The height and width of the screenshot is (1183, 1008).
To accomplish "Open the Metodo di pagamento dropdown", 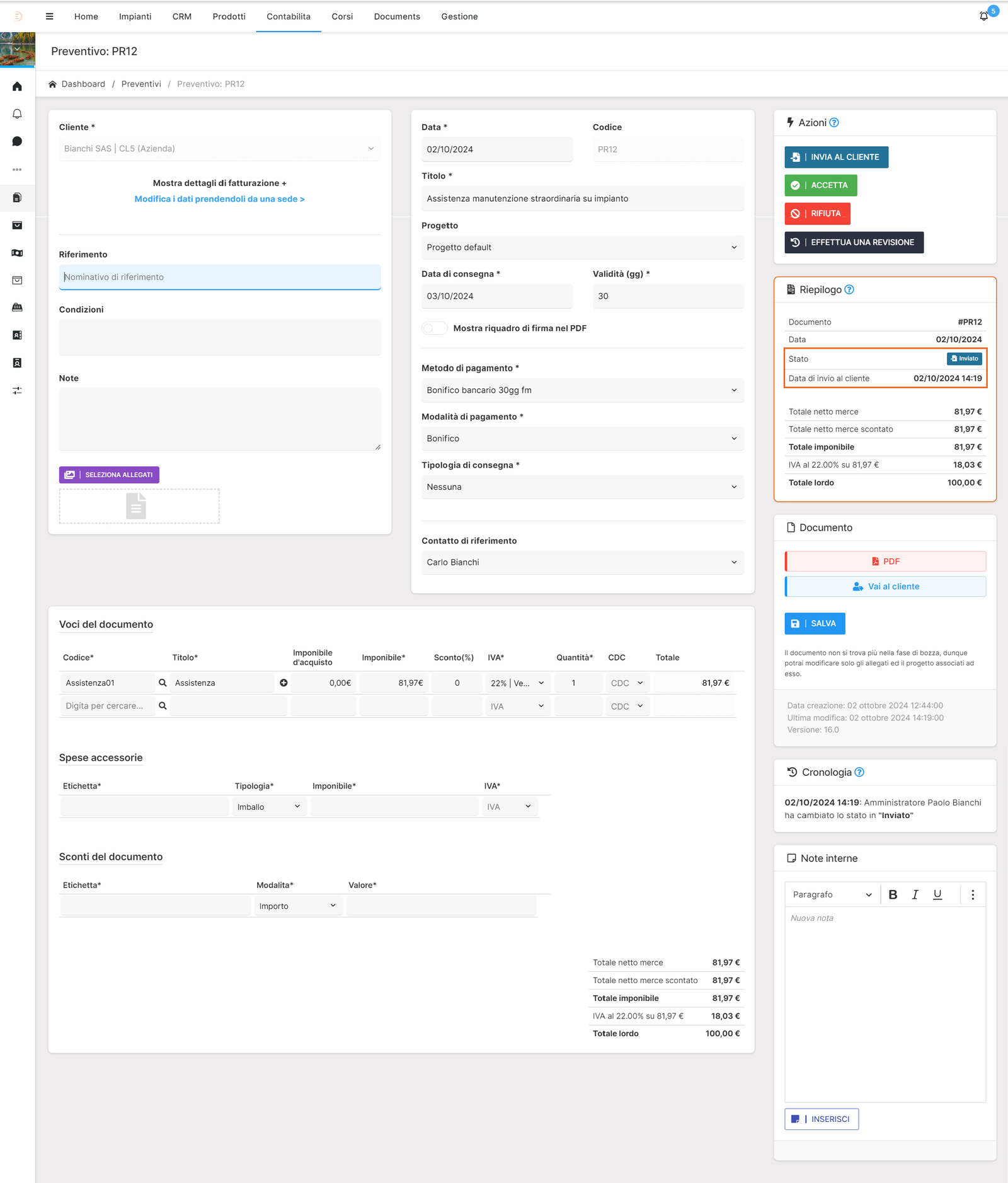I will click(x=581, y=390).
